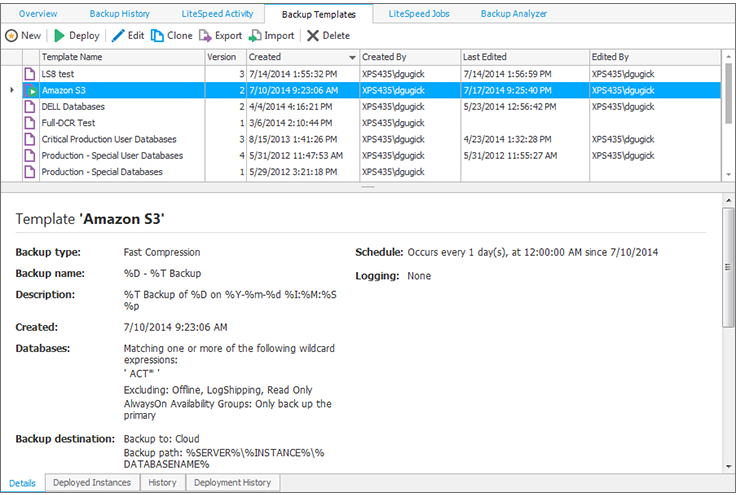
Task: Select the Full-DCR Test template name
Action: click(x=69, y=123)
